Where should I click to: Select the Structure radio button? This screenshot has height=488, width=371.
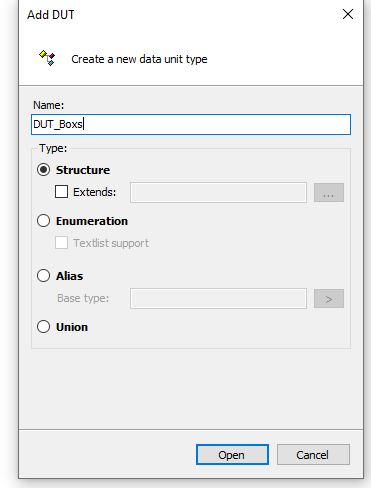tap(44, 170)
